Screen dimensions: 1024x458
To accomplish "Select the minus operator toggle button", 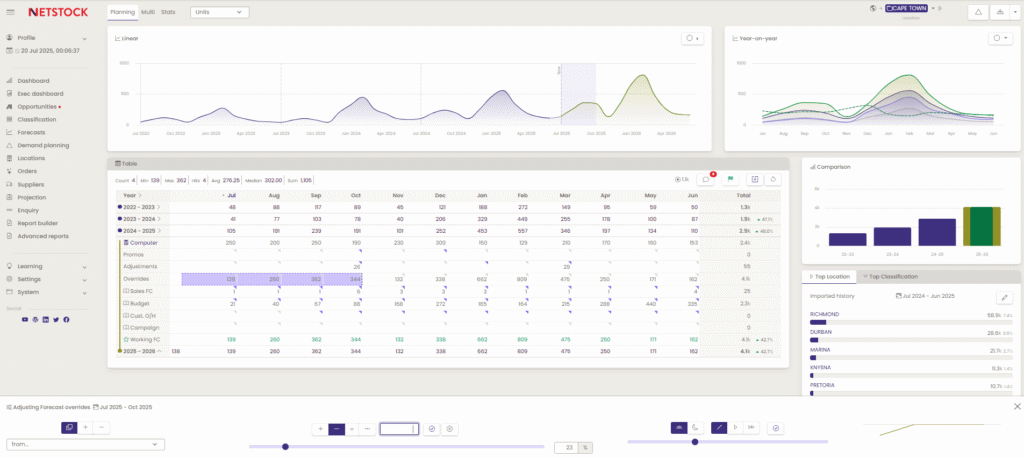I will [337, 428].
